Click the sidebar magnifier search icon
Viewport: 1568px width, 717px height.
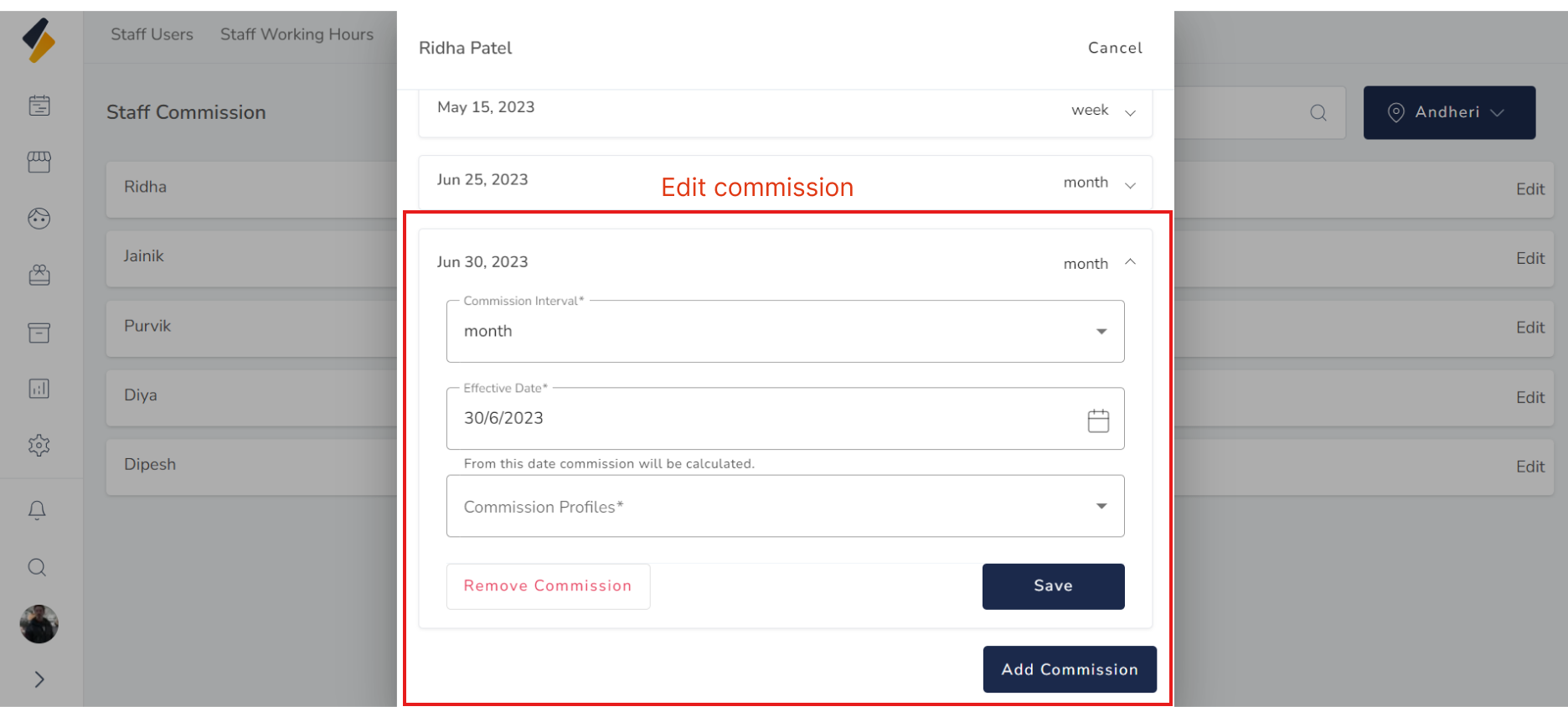[x=37, y=568]
